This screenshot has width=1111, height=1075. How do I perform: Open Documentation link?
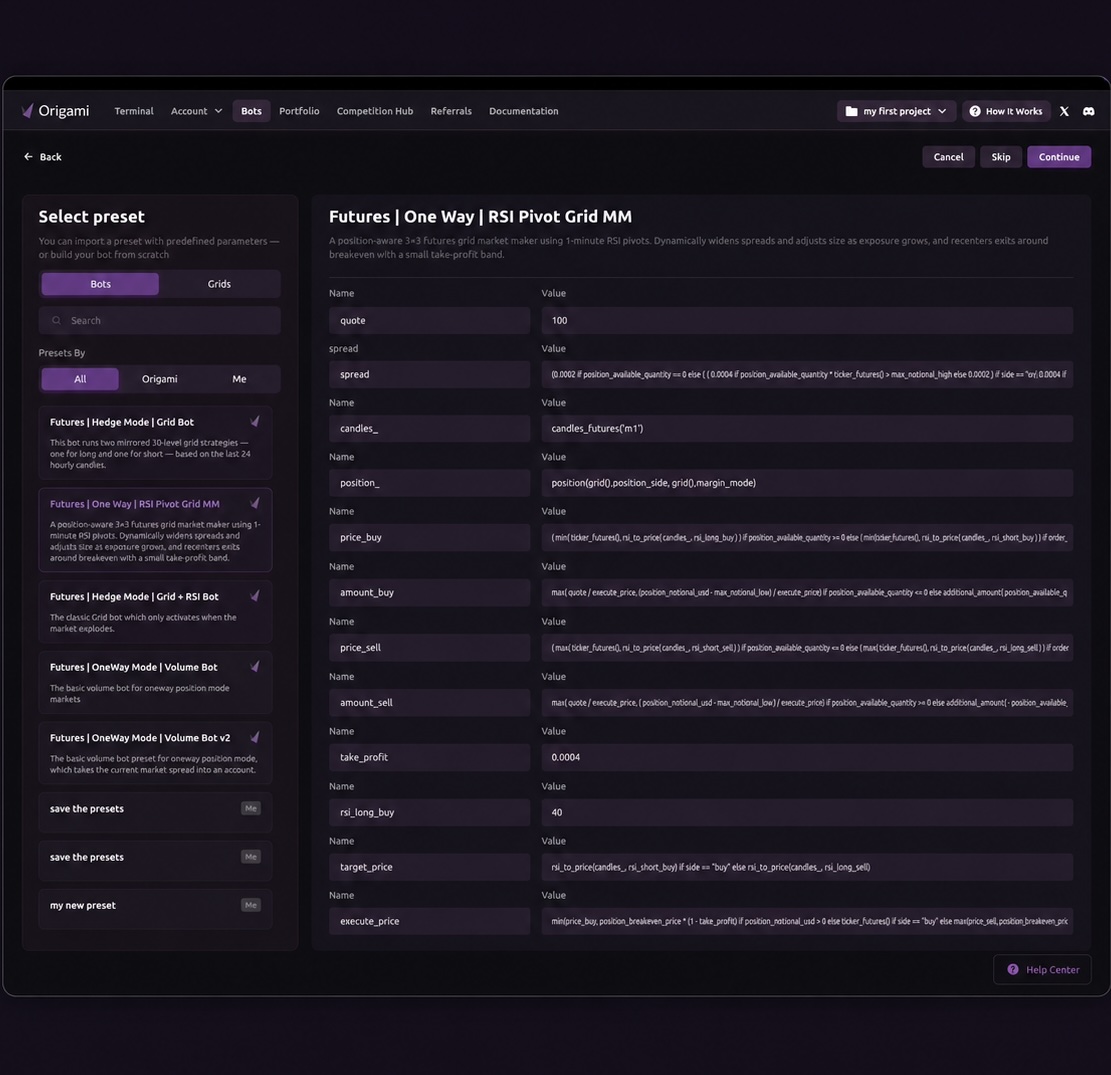(524, 111)
